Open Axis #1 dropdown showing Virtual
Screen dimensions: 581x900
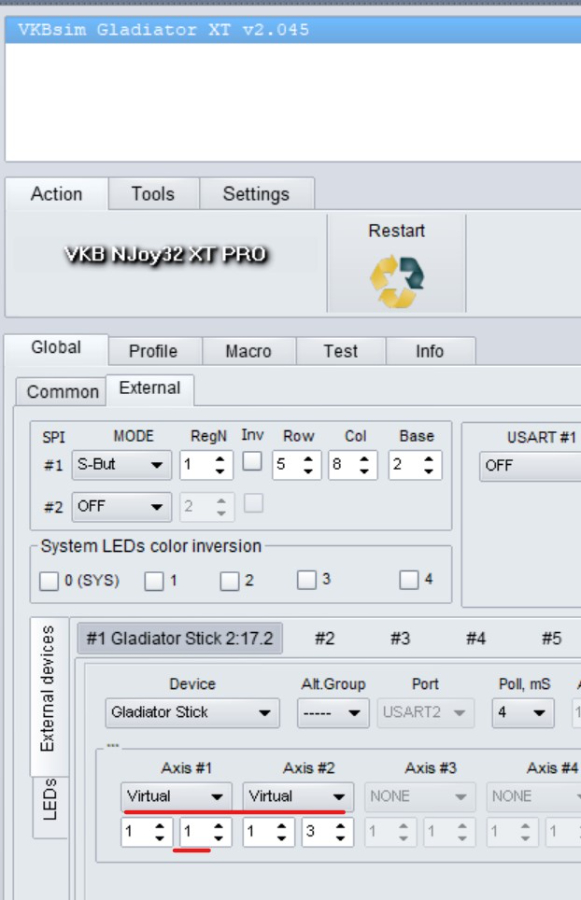176,797
